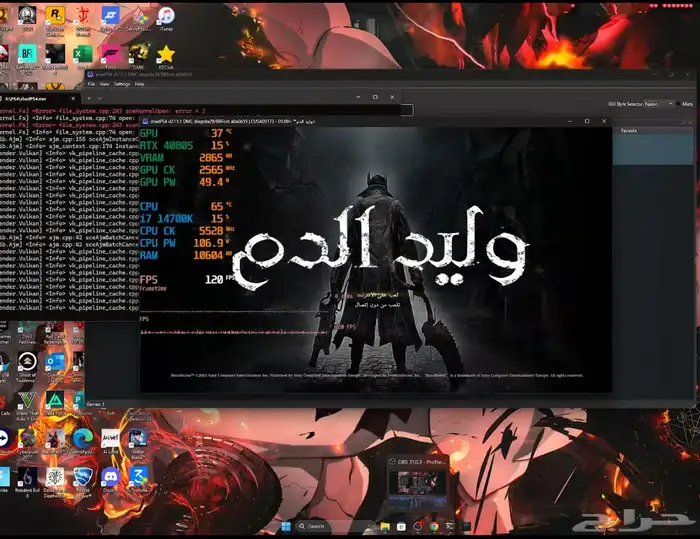Maximize the Bloodborne game window

click(587, 121)
